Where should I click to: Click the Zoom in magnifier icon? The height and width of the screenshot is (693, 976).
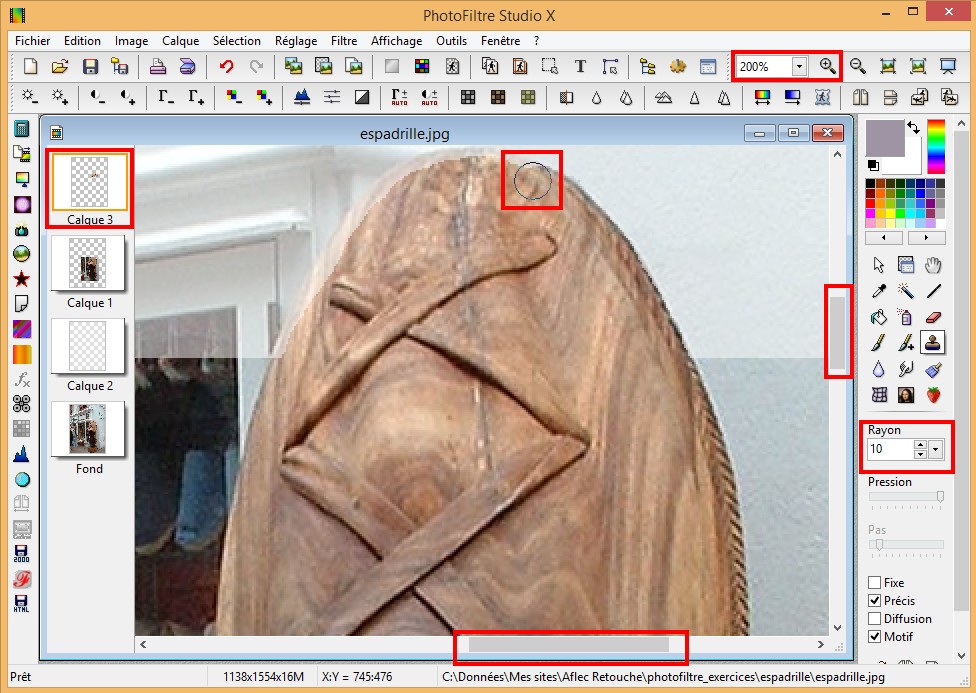click(827, 66)
